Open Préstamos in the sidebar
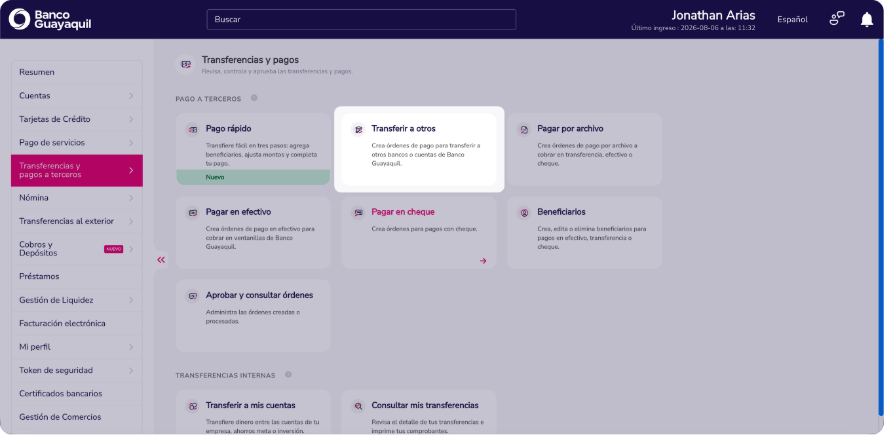This screenshot has height=435, width=885. pos(77,276)
